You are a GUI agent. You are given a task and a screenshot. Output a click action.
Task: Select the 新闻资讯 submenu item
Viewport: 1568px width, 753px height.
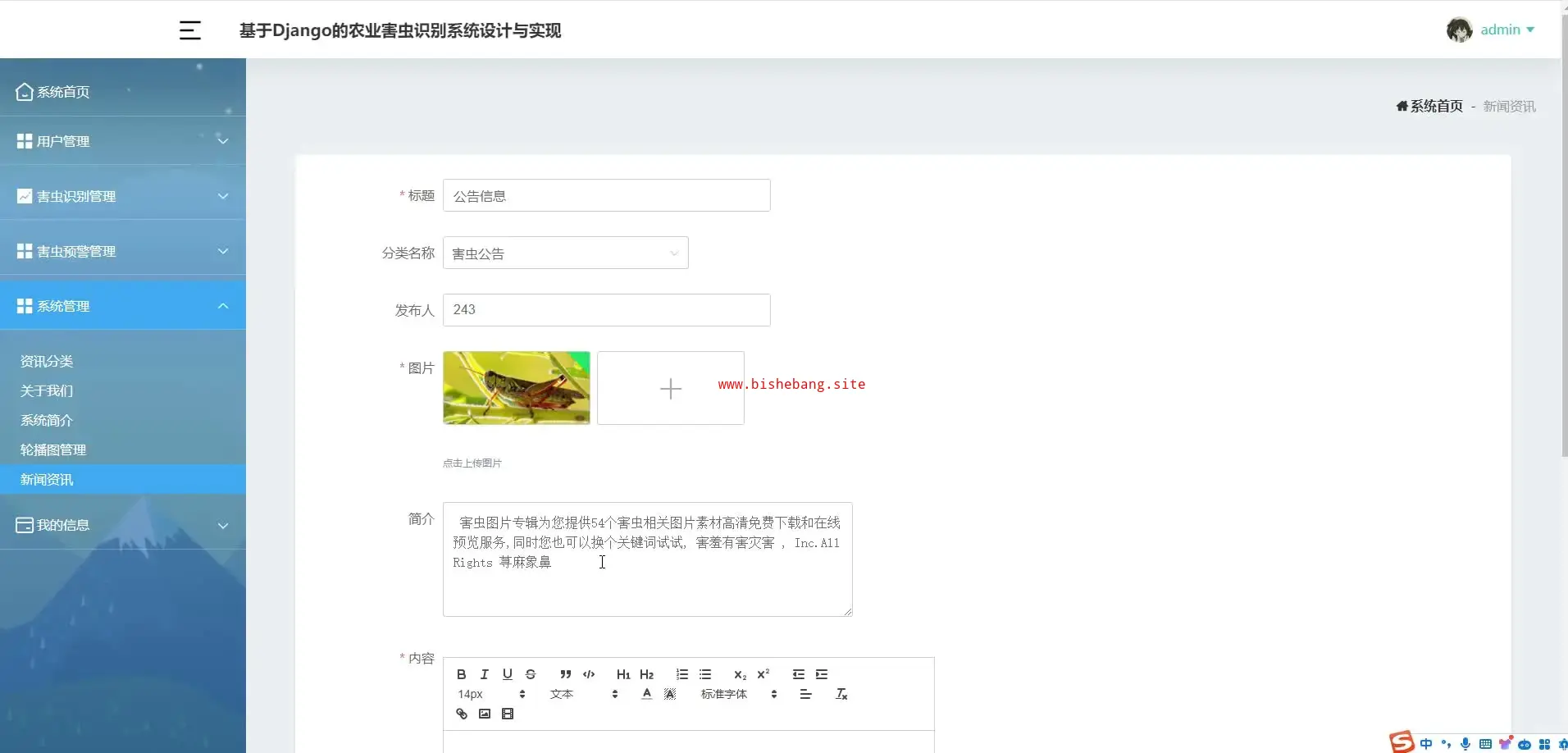click(x=123, y=479)
